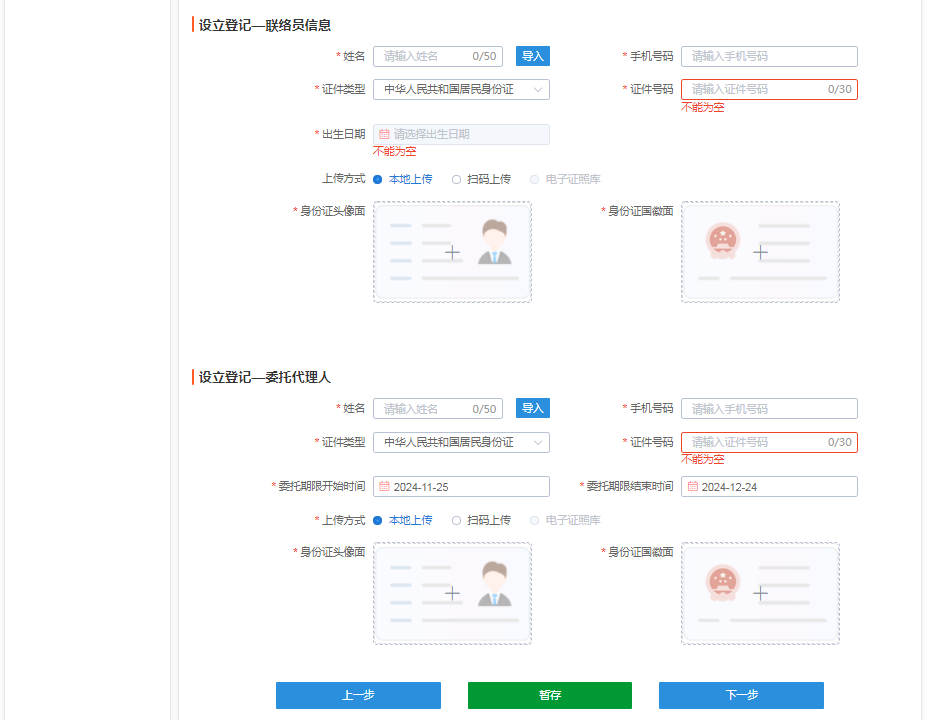Click 设立登记—联络员信息 section heading

point(265,25)
